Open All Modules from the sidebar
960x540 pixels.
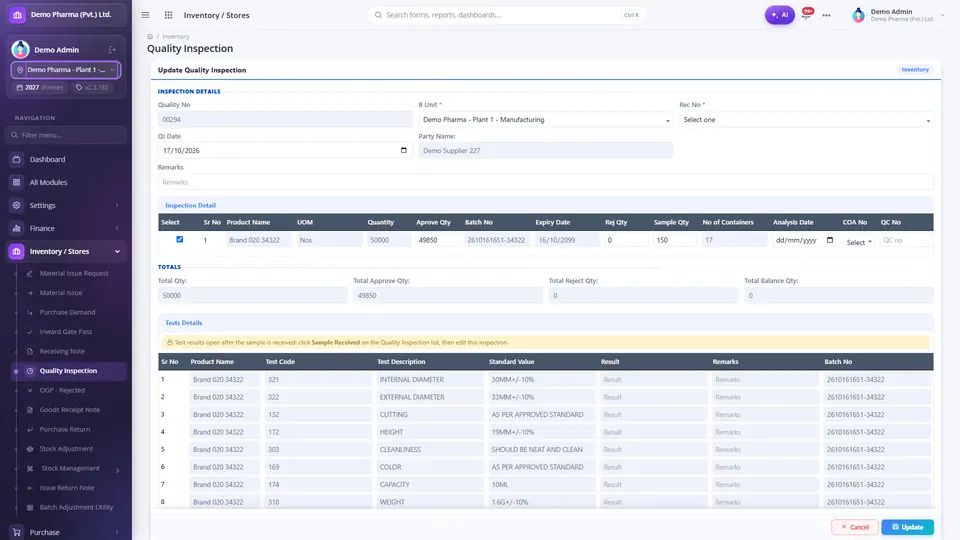pyautogui.click(x=66, y=182)
